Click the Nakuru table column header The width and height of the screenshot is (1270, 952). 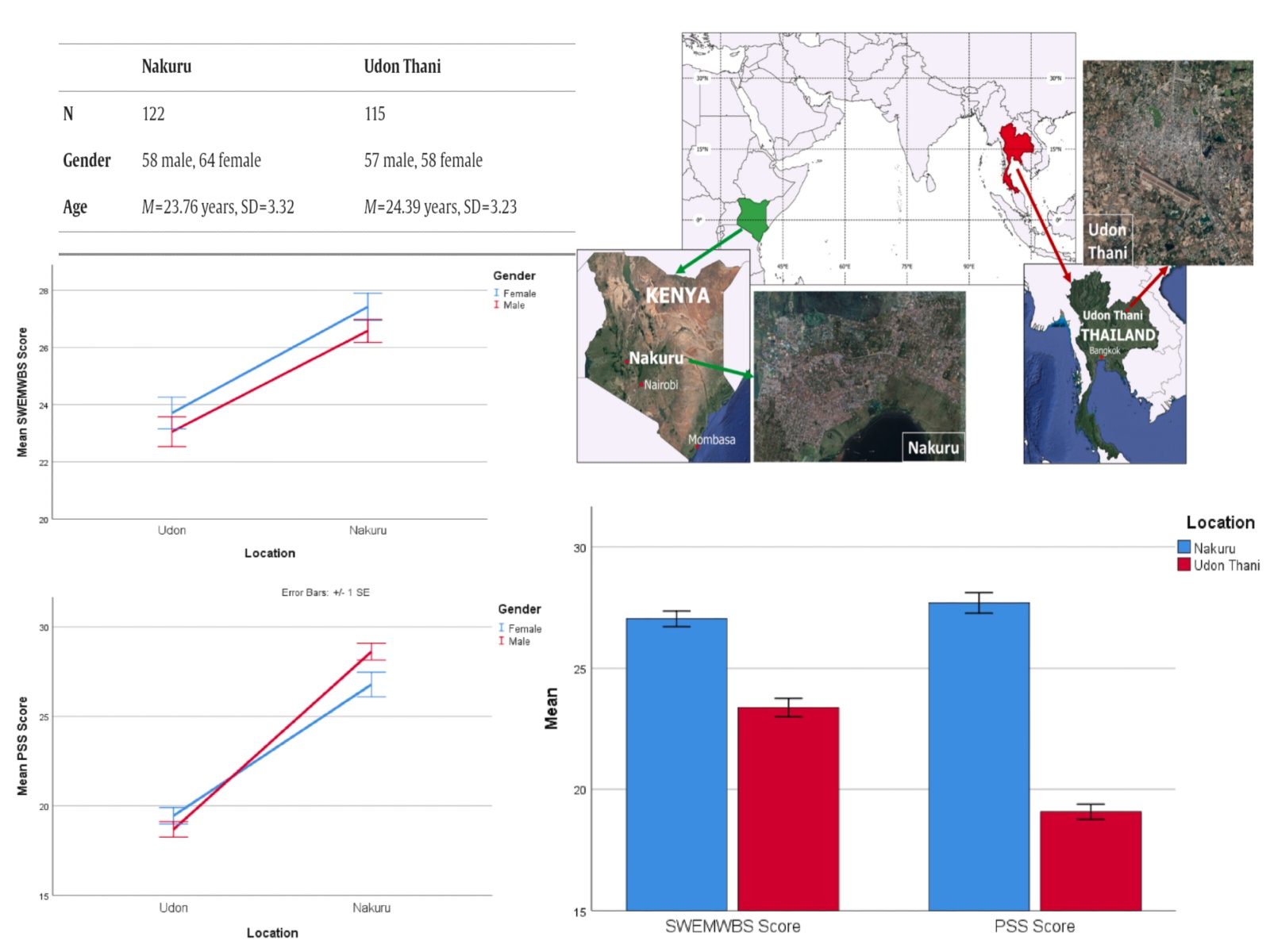coord(167,67)
